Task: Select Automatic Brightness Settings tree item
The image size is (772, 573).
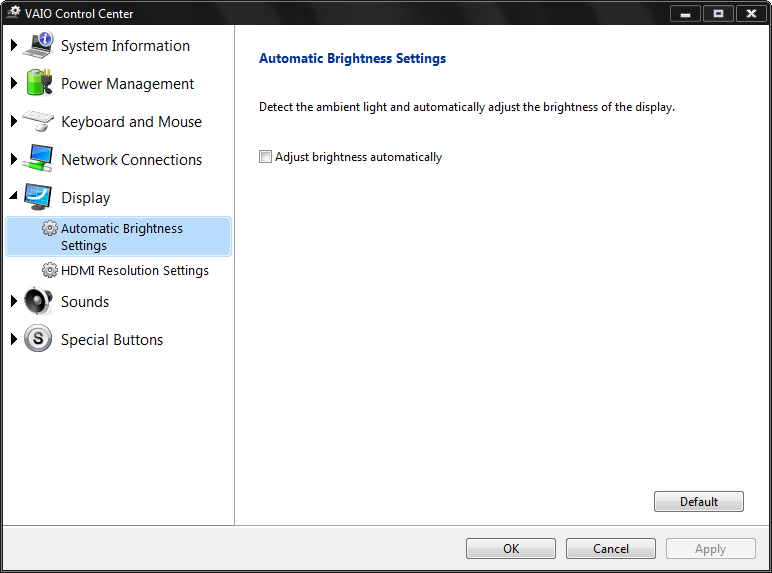Action: [x=118, y=236]
